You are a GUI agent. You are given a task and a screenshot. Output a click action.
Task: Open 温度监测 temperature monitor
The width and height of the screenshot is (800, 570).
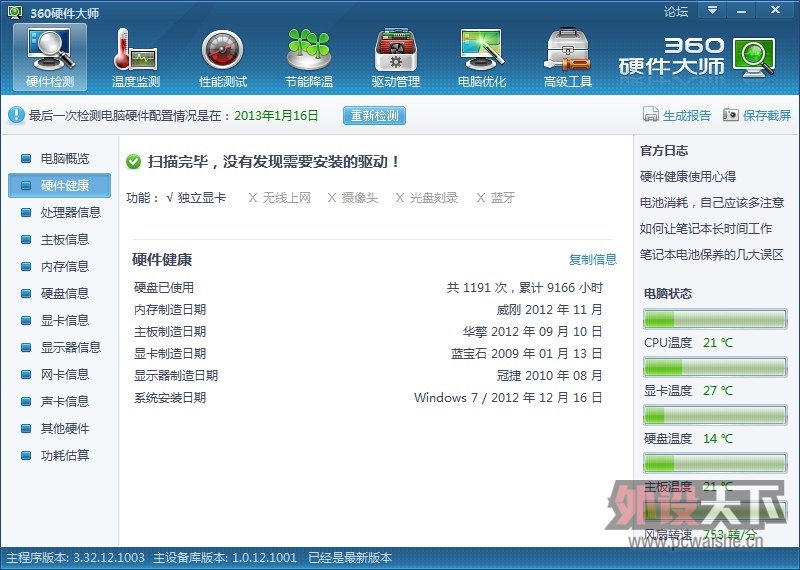136,57
